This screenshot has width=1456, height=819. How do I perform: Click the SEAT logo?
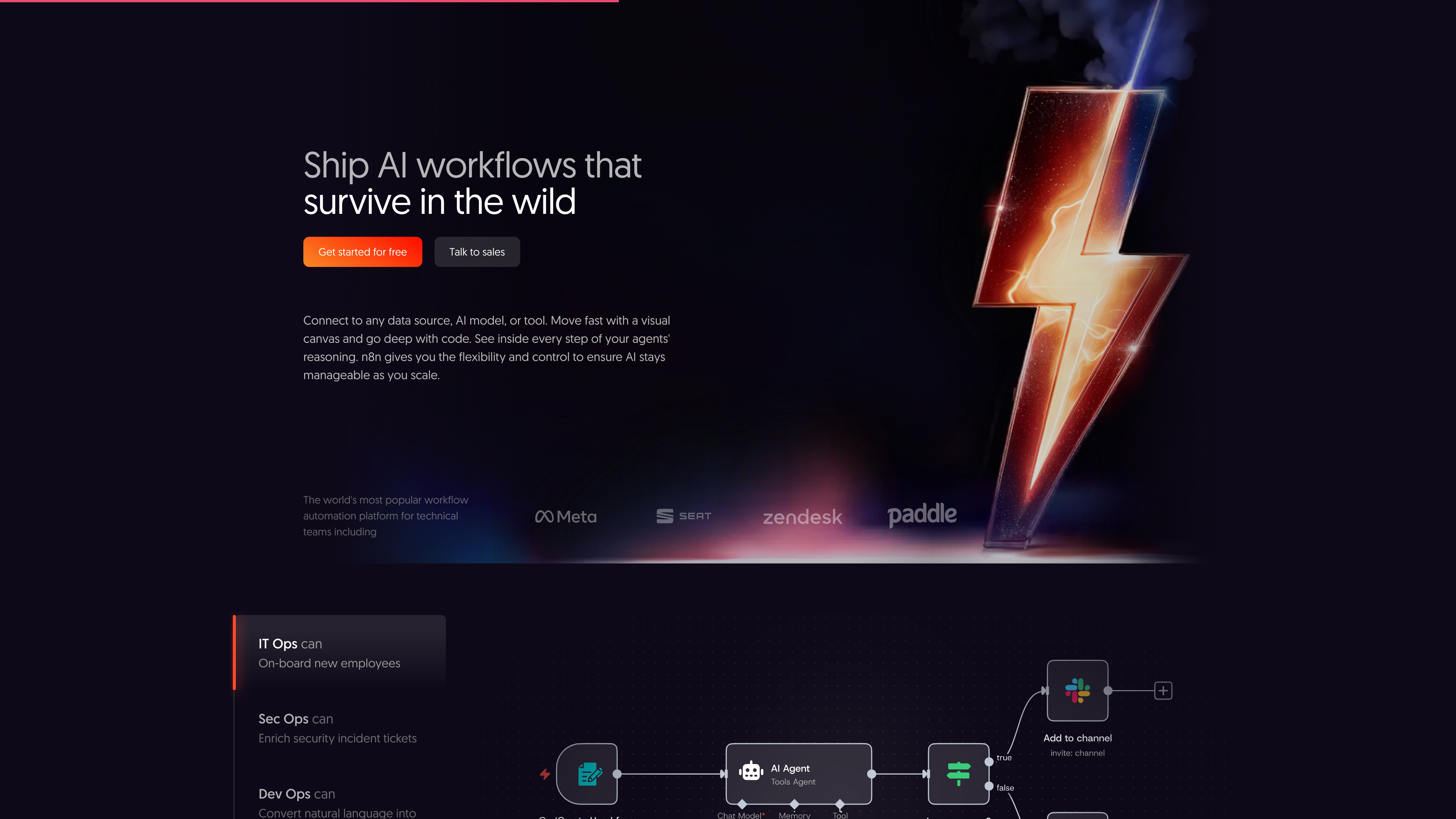pos(684,516)
